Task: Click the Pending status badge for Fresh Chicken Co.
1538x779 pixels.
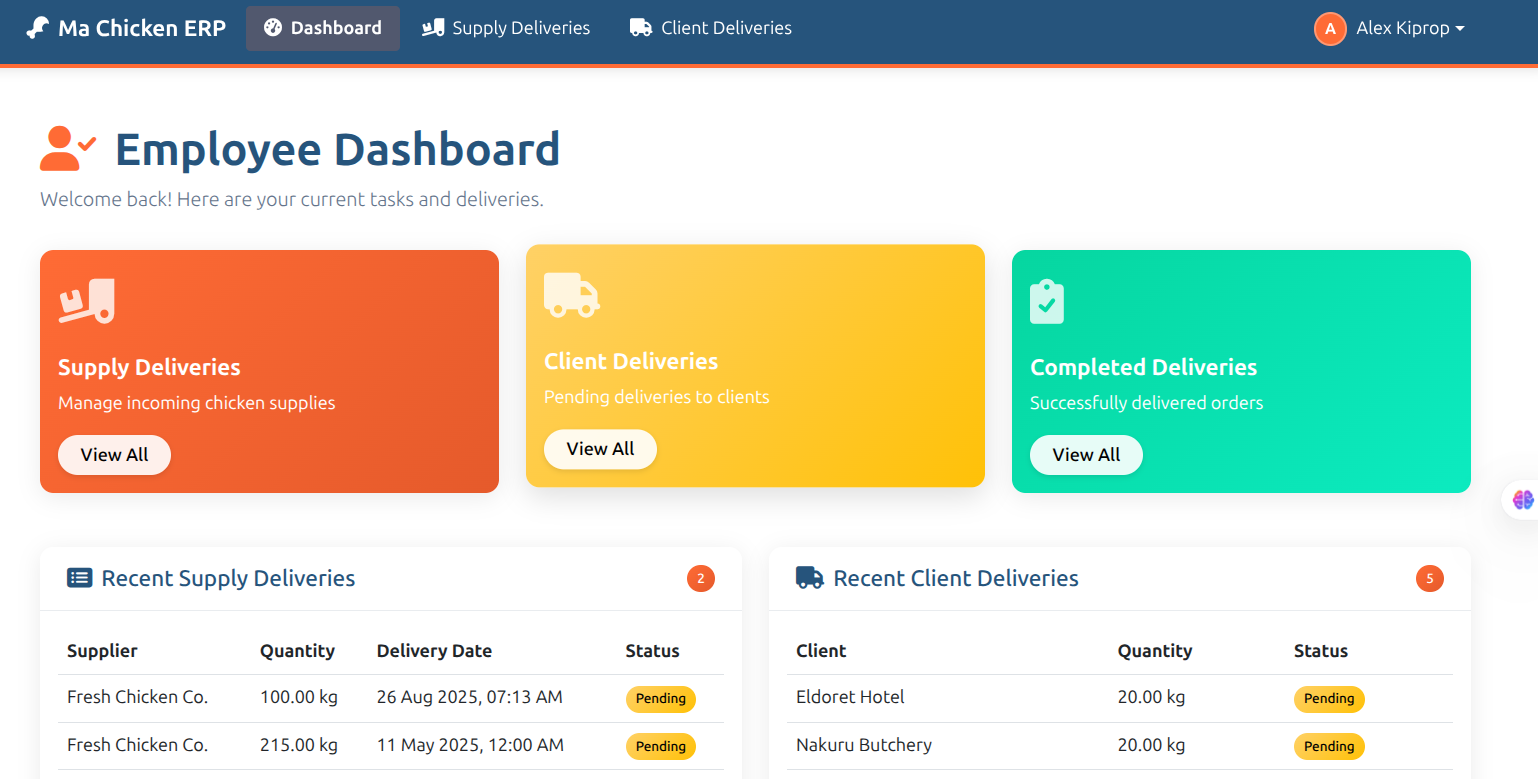Action: point(660,699)
